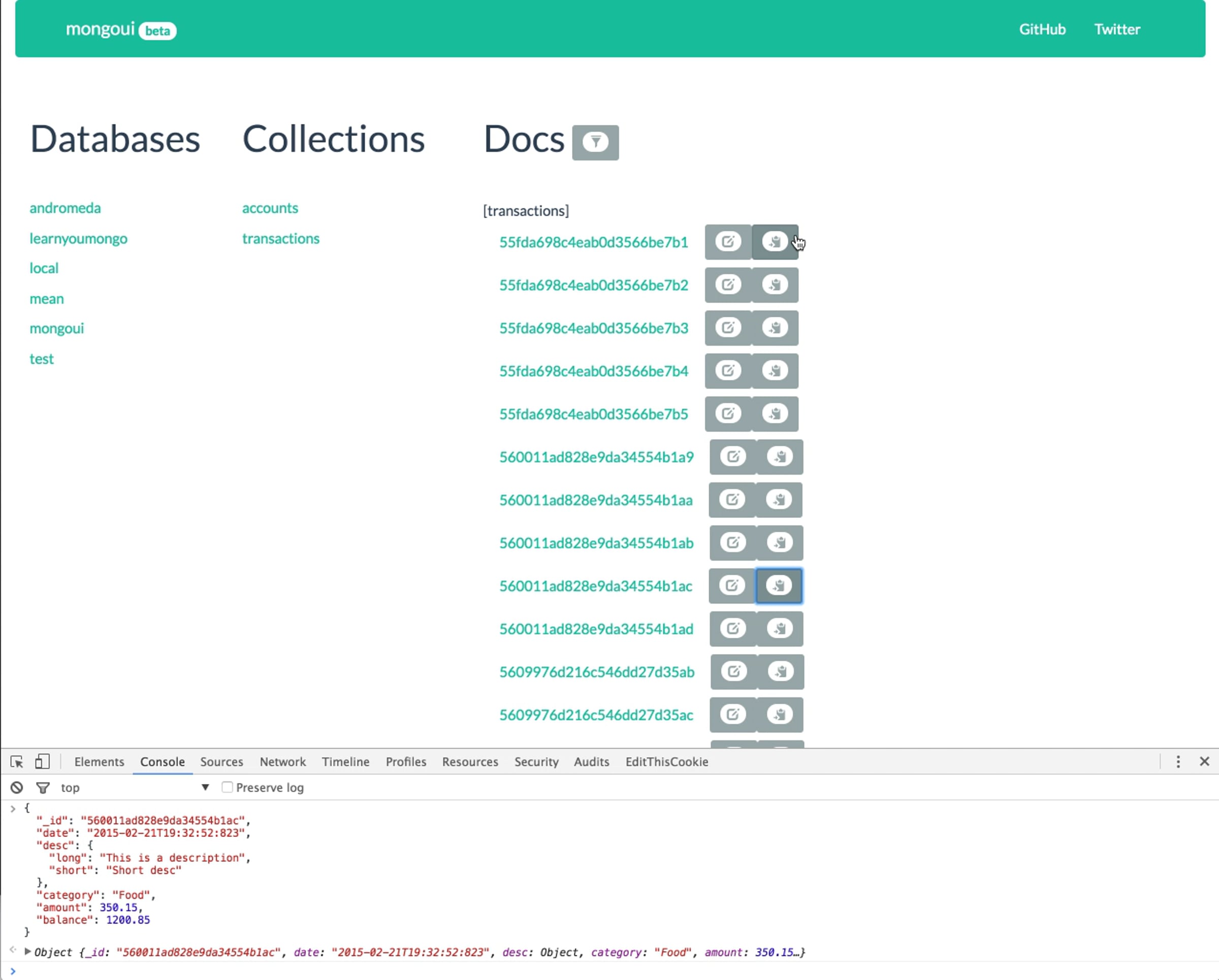This screenshot has height=980, width=1219.
Task: Select the andromeda database
Action: [x=65, y=208]
